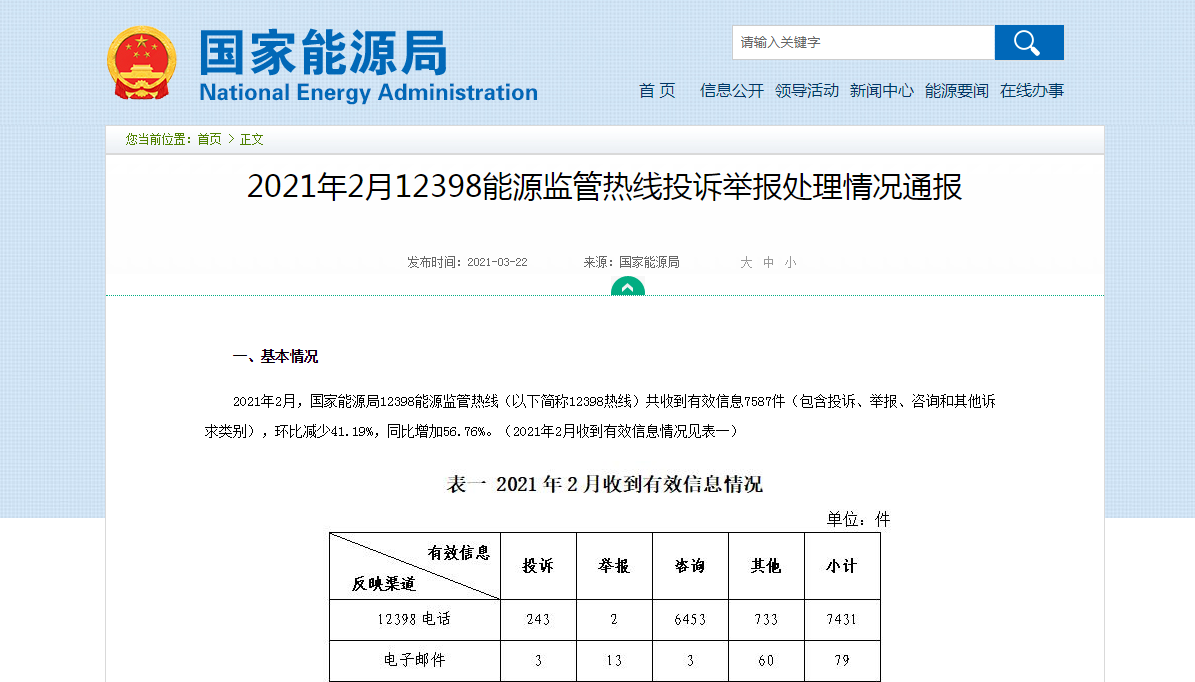
Task: Click the 小计 column header cell
Action: (841, 566)
